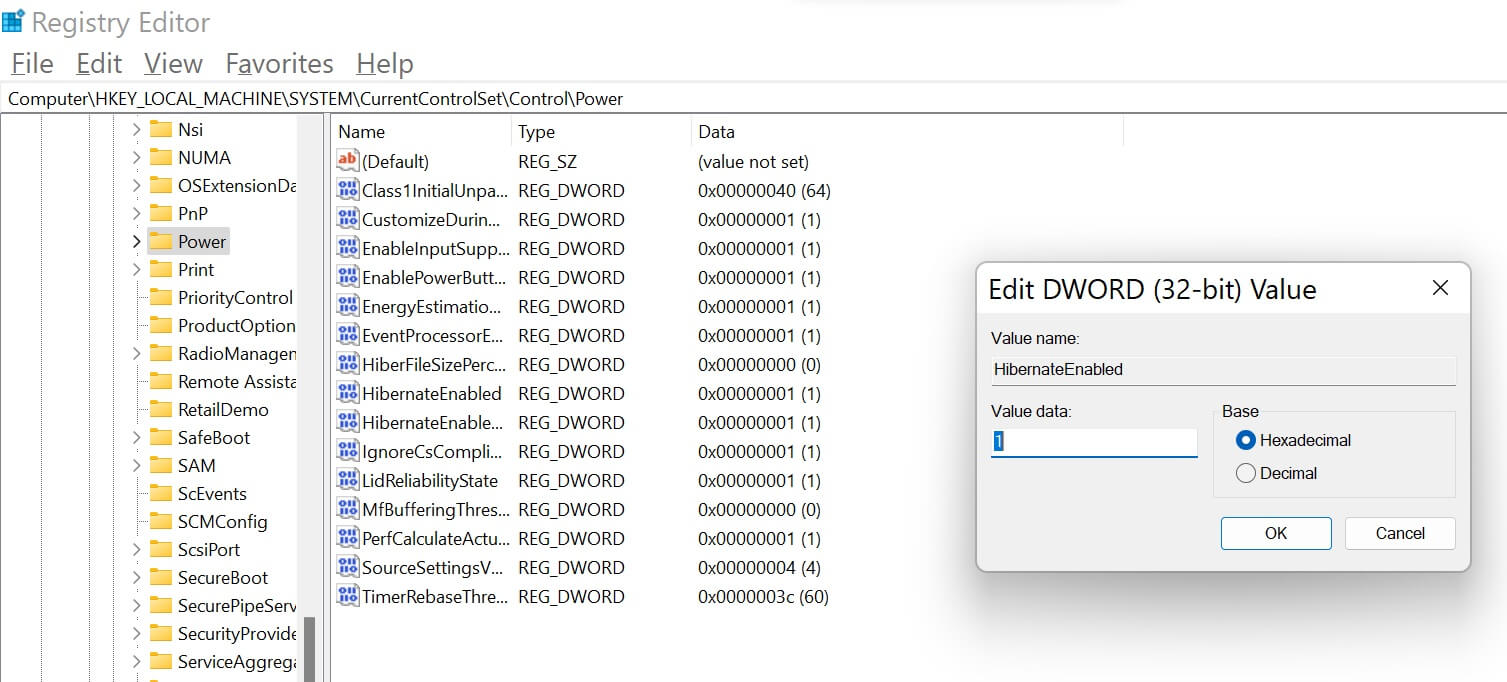Click the TimerRebaseThre... DWORD icon

point(347,596)
